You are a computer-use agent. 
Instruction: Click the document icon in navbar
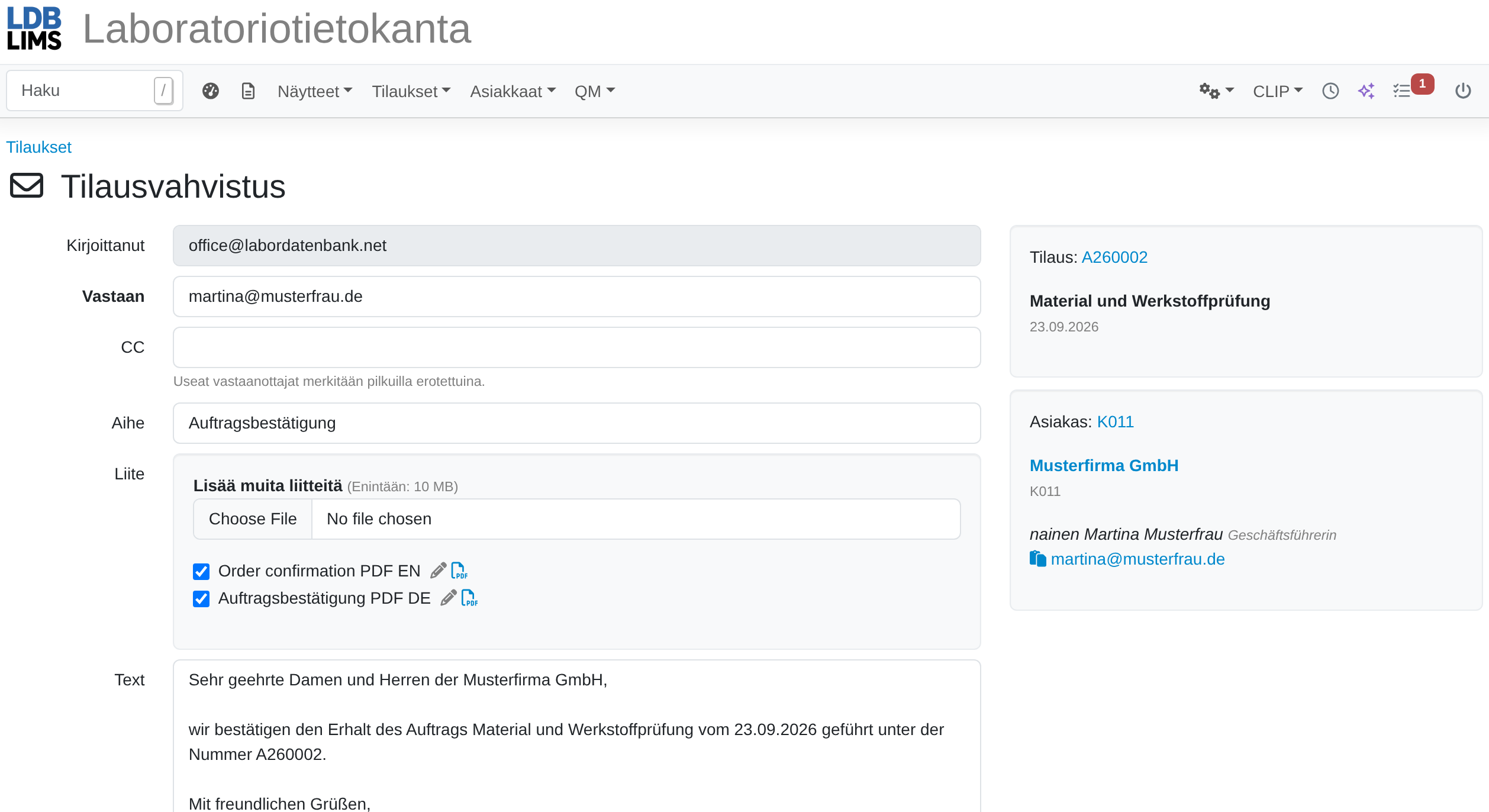pyautogui.click(x=249, y=91)
